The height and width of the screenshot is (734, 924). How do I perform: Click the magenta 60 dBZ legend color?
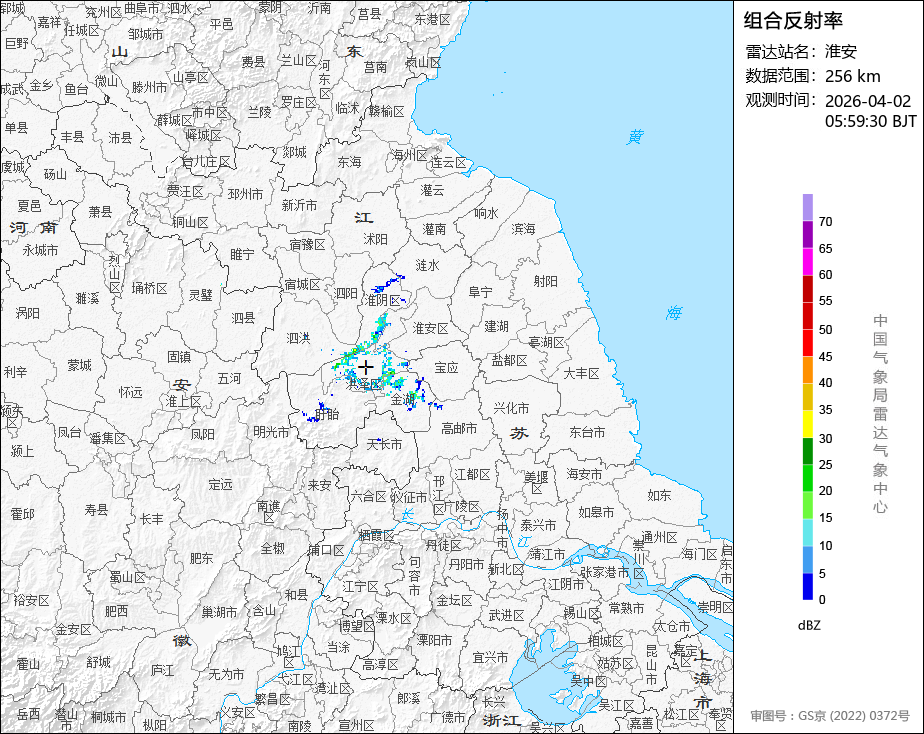pyautogui.click(x=807, y=262)
